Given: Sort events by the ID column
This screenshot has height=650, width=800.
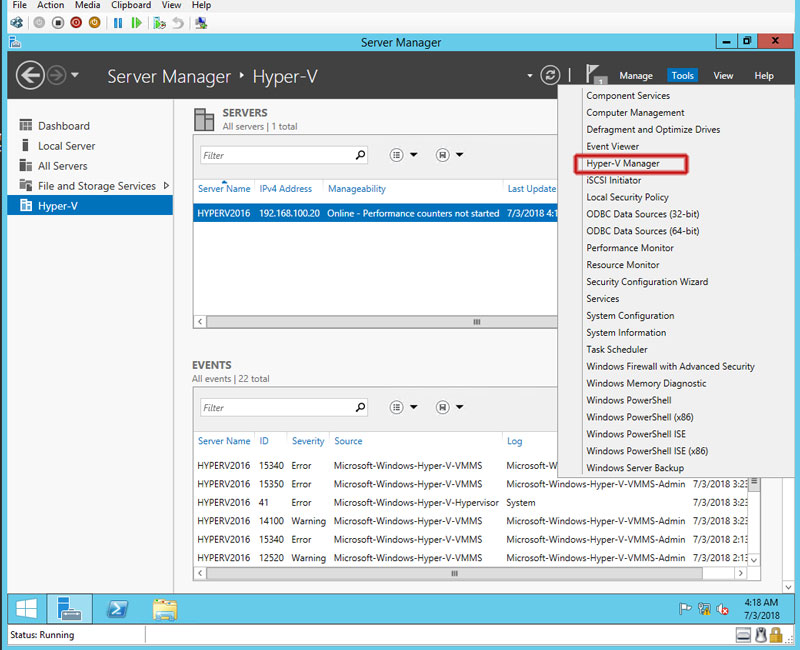Looking at the screenshot, I should tap(264, 441).
